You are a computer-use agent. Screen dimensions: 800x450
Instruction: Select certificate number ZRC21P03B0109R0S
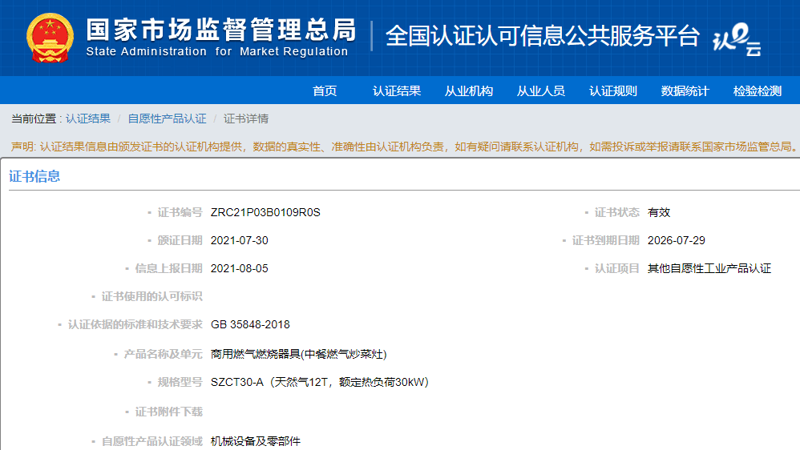pyautogui.click(x=265, y=212)
